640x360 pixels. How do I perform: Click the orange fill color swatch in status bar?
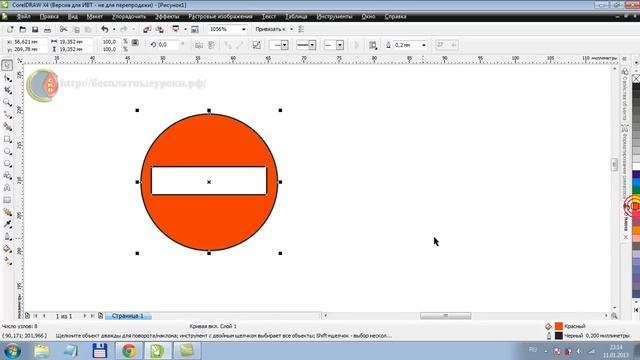pos(559,326)
